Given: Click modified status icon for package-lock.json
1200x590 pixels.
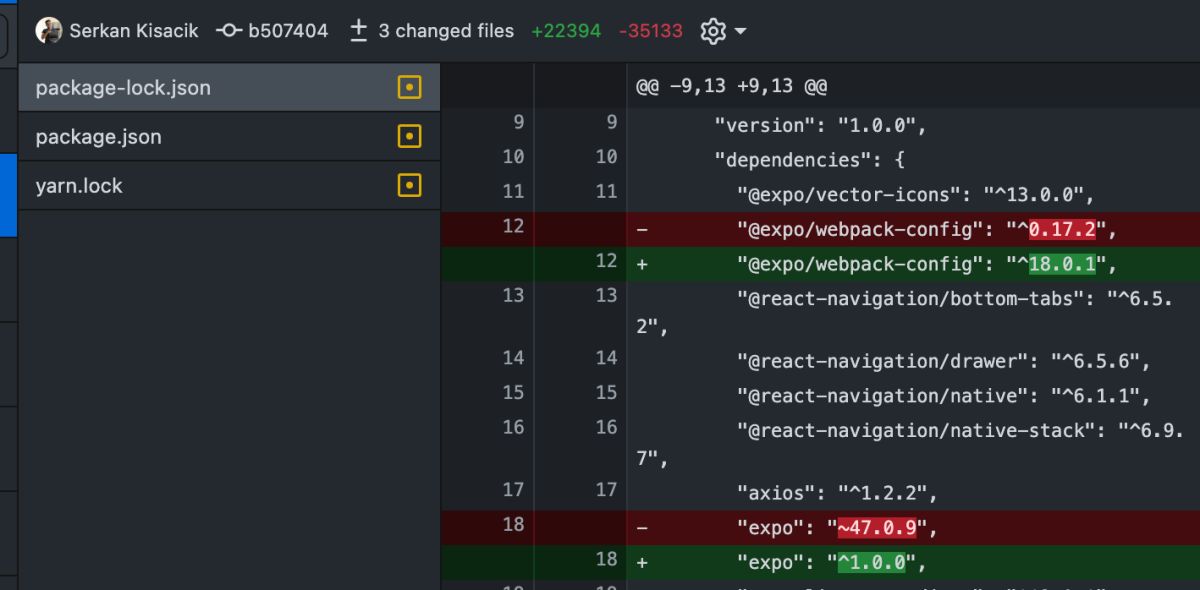Looking at the screenshot, I should coord(409,88).
